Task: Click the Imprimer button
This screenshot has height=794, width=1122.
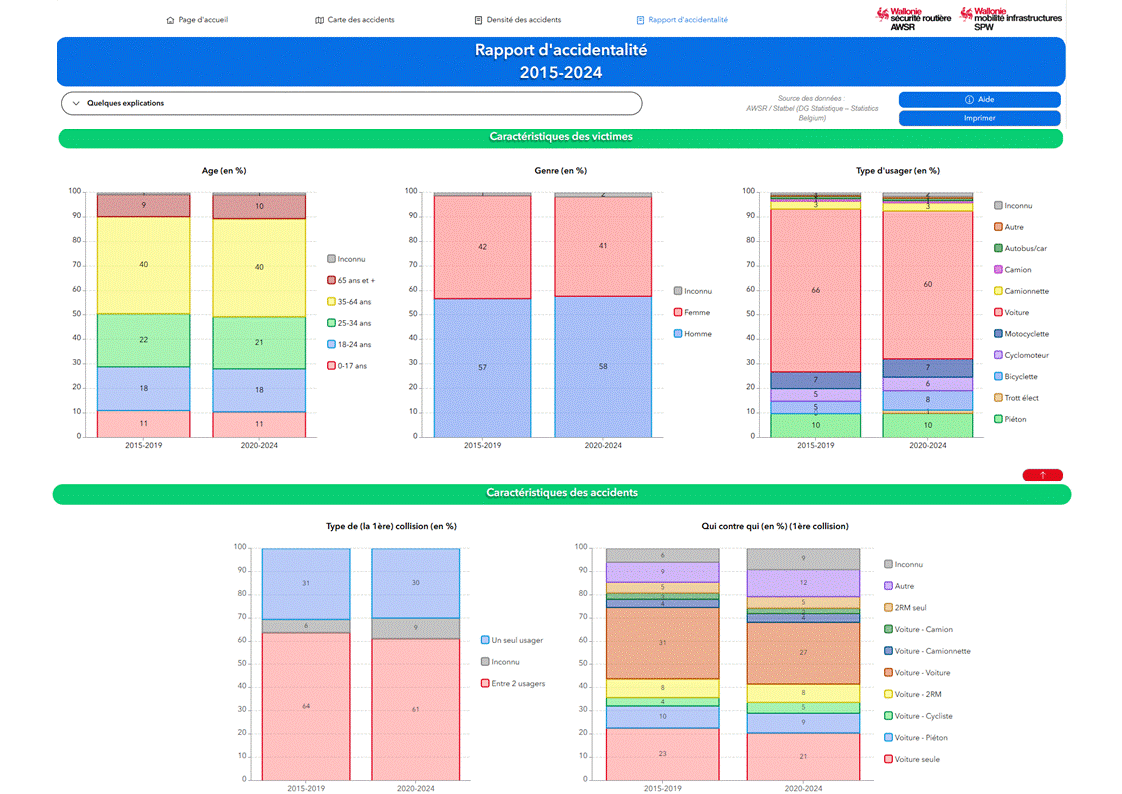Action: (x=980, y=118)
